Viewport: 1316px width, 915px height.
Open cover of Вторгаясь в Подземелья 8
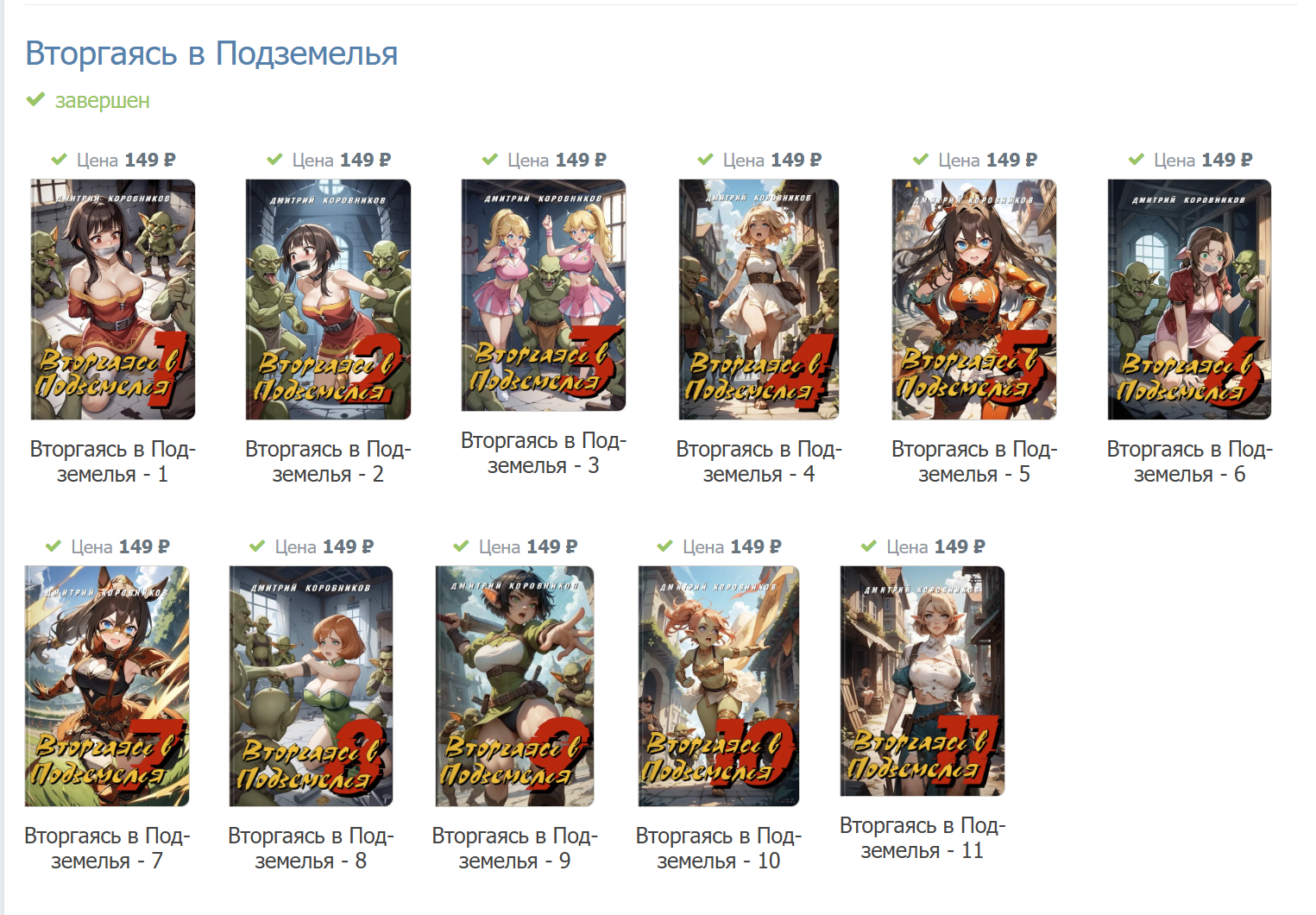[311, 686]
